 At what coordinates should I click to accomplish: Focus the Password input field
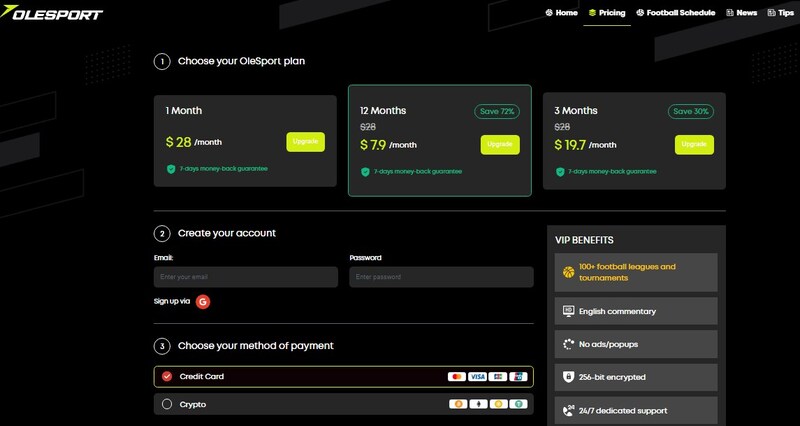click(x=441, y=277)
